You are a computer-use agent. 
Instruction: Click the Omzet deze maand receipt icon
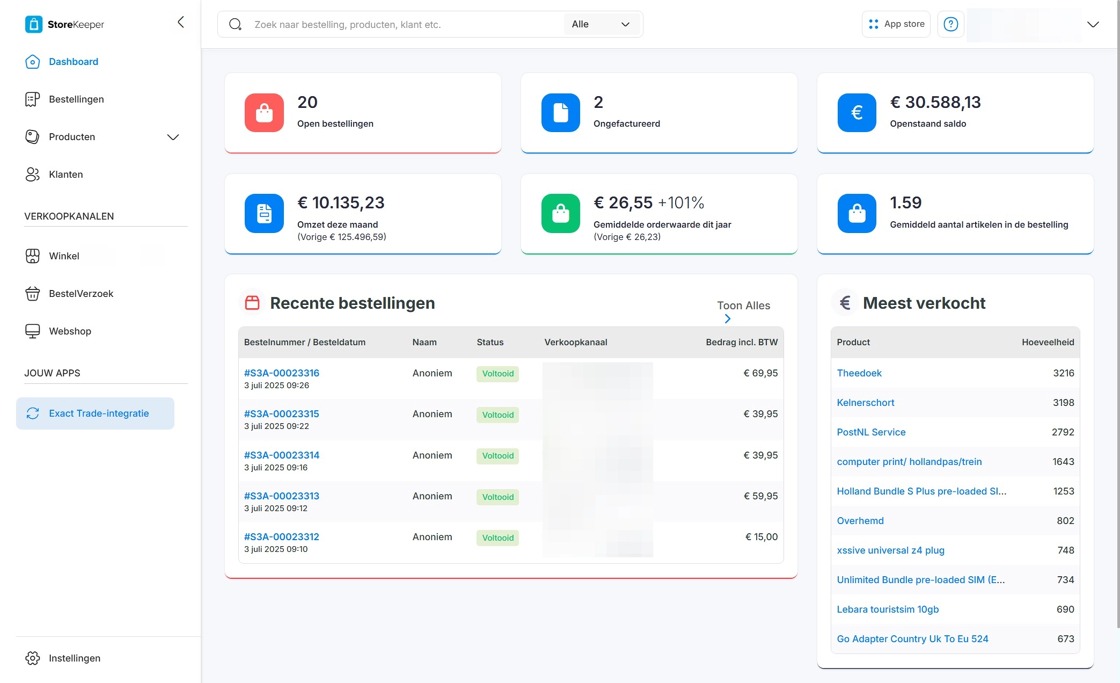(x=264, y=214)
